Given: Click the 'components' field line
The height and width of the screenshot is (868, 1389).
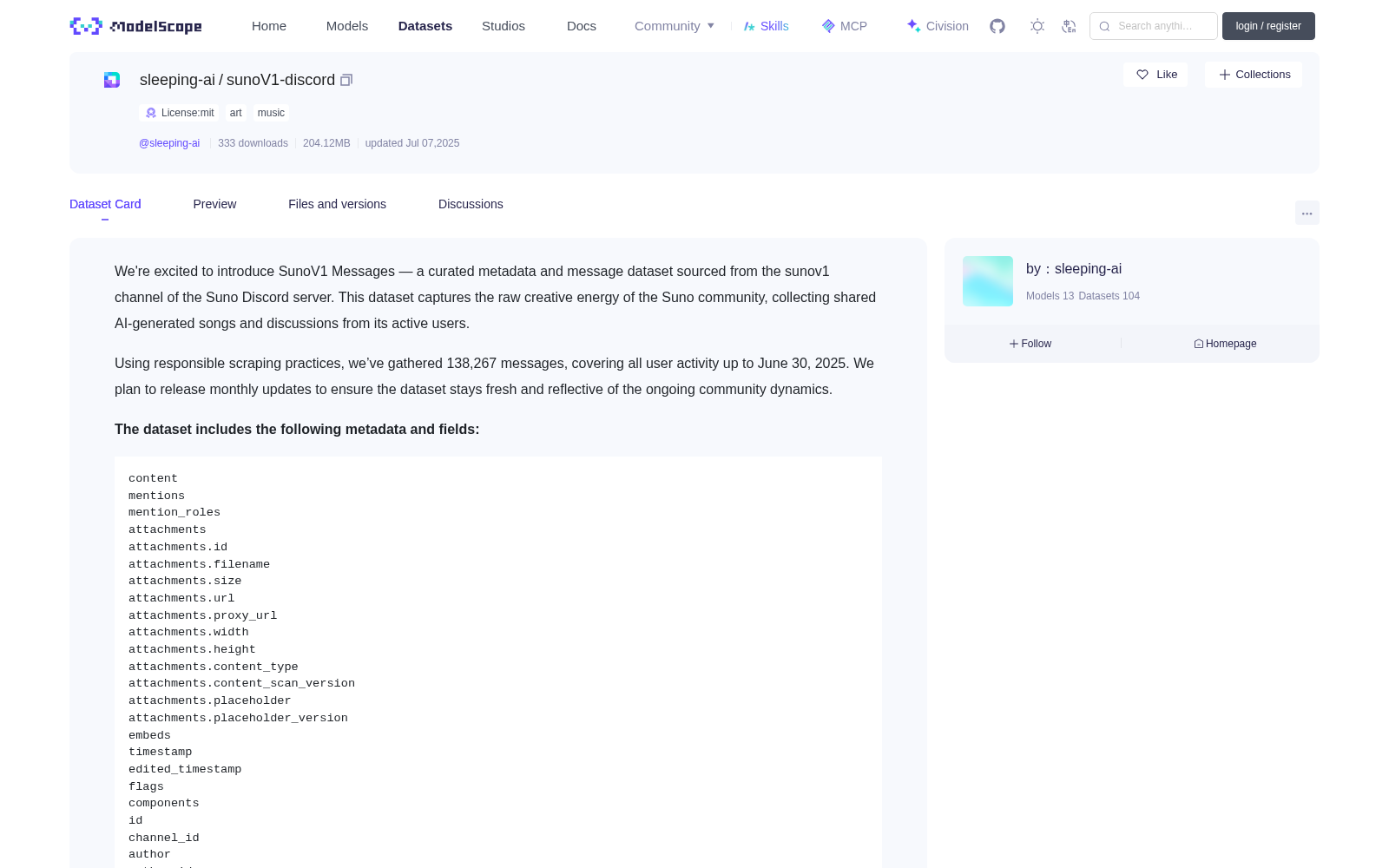Looking at the screenshot, I should coord(164,803).
